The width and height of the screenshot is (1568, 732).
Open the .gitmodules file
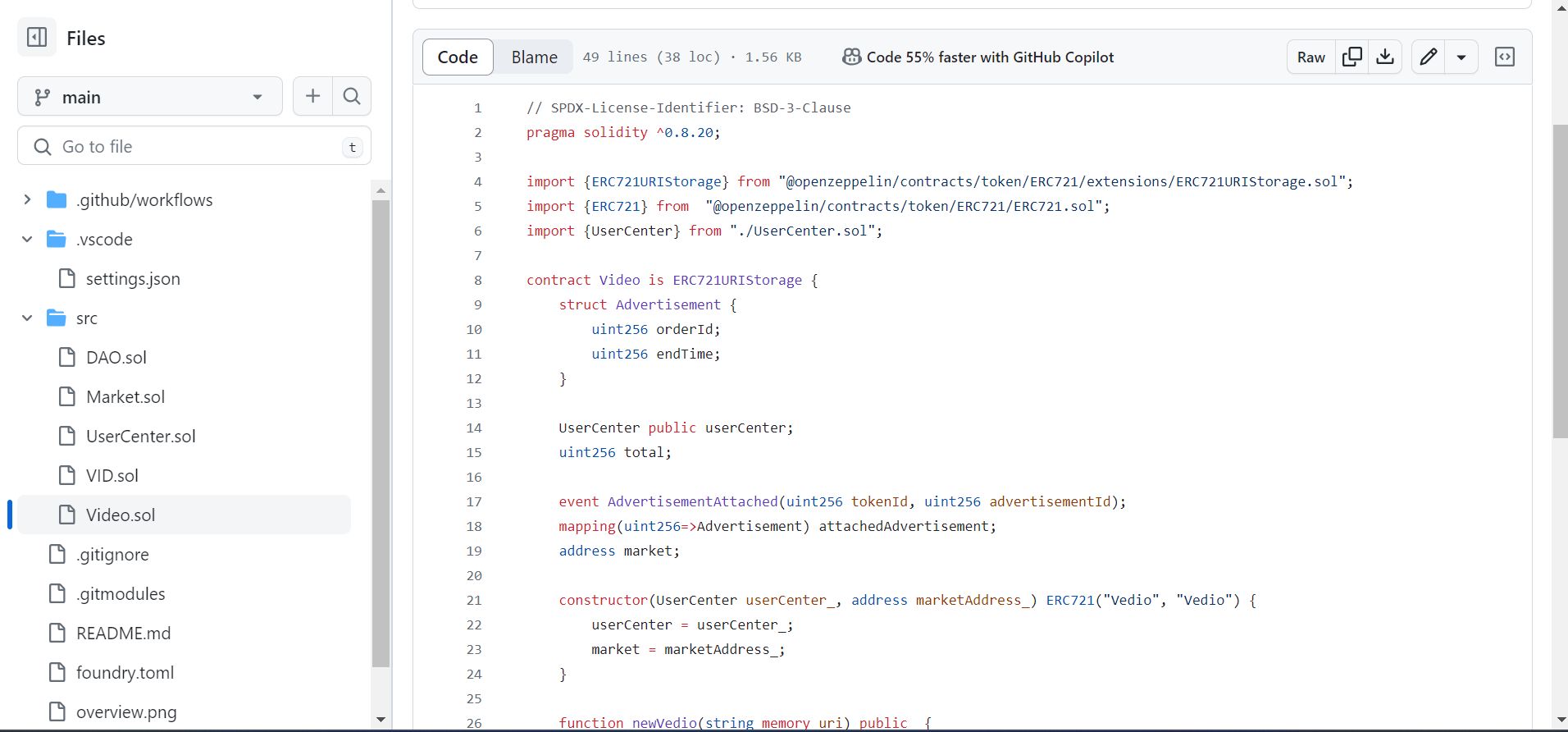coord(121,593)
